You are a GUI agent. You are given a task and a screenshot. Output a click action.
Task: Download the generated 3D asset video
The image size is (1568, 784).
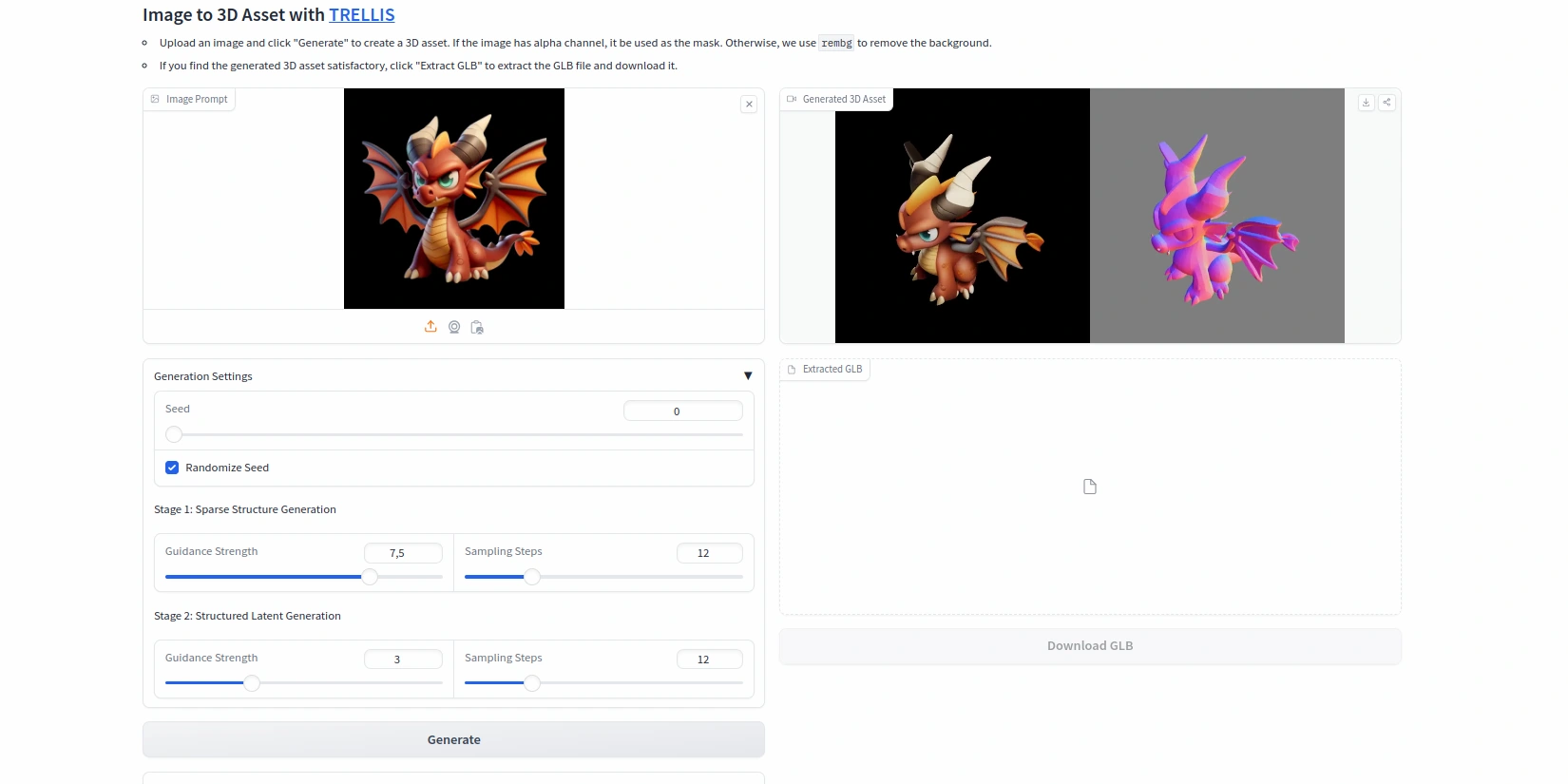[1366, 103]
